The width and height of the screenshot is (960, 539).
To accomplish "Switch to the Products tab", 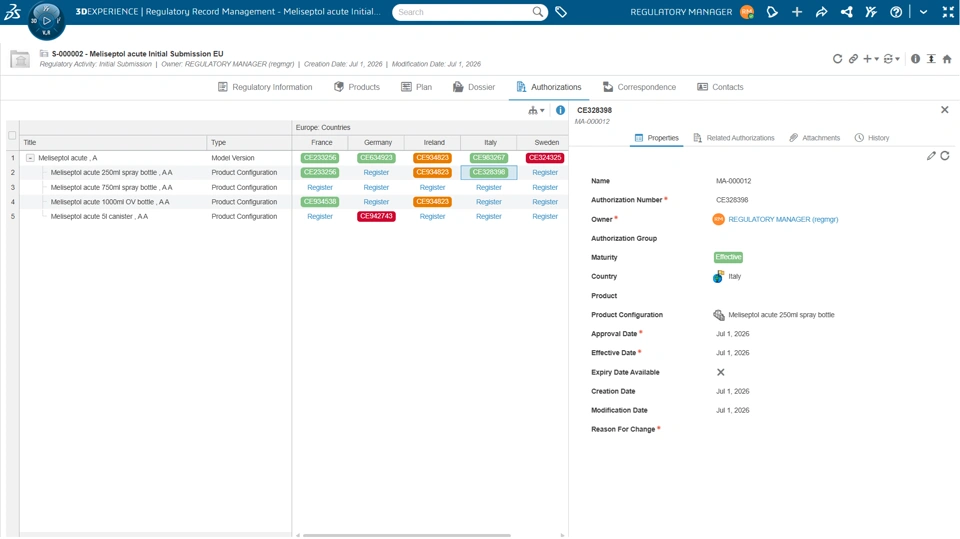I will [357, 87].
